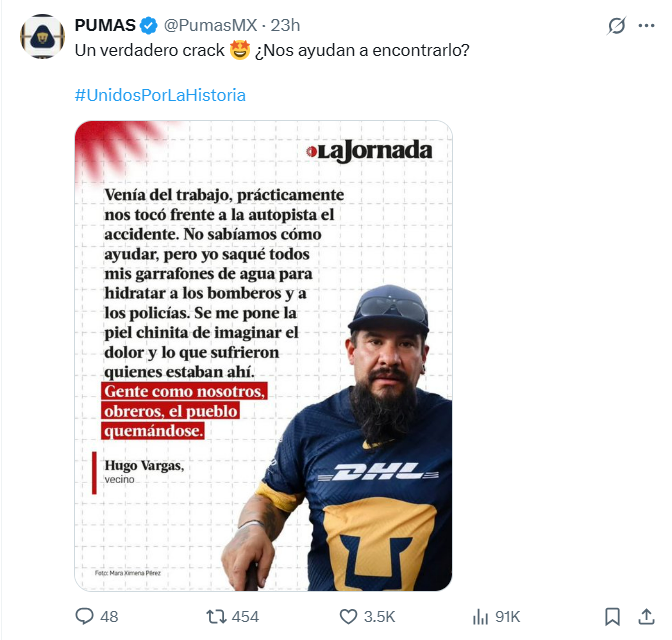Open the @PumasMX handle link
Image resolution: width=672 pixels, height=640 pixels.
[x=207, y=25]
